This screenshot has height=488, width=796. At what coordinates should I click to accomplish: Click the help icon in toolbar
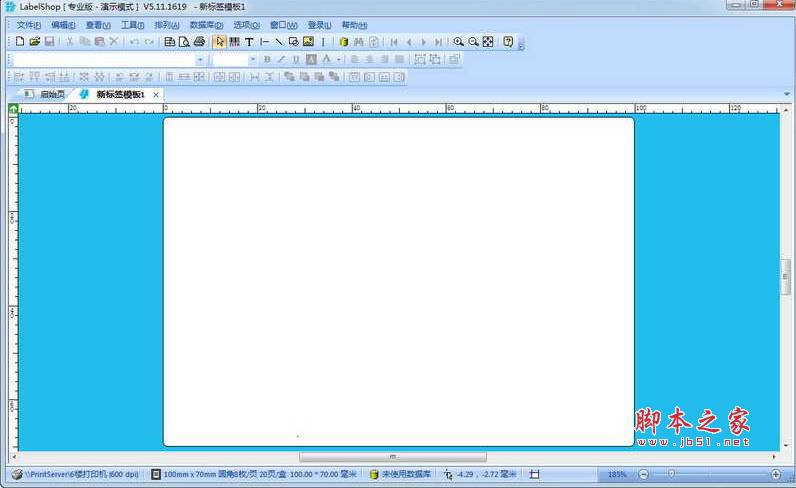pyautogui.click(x=508, y=42)
